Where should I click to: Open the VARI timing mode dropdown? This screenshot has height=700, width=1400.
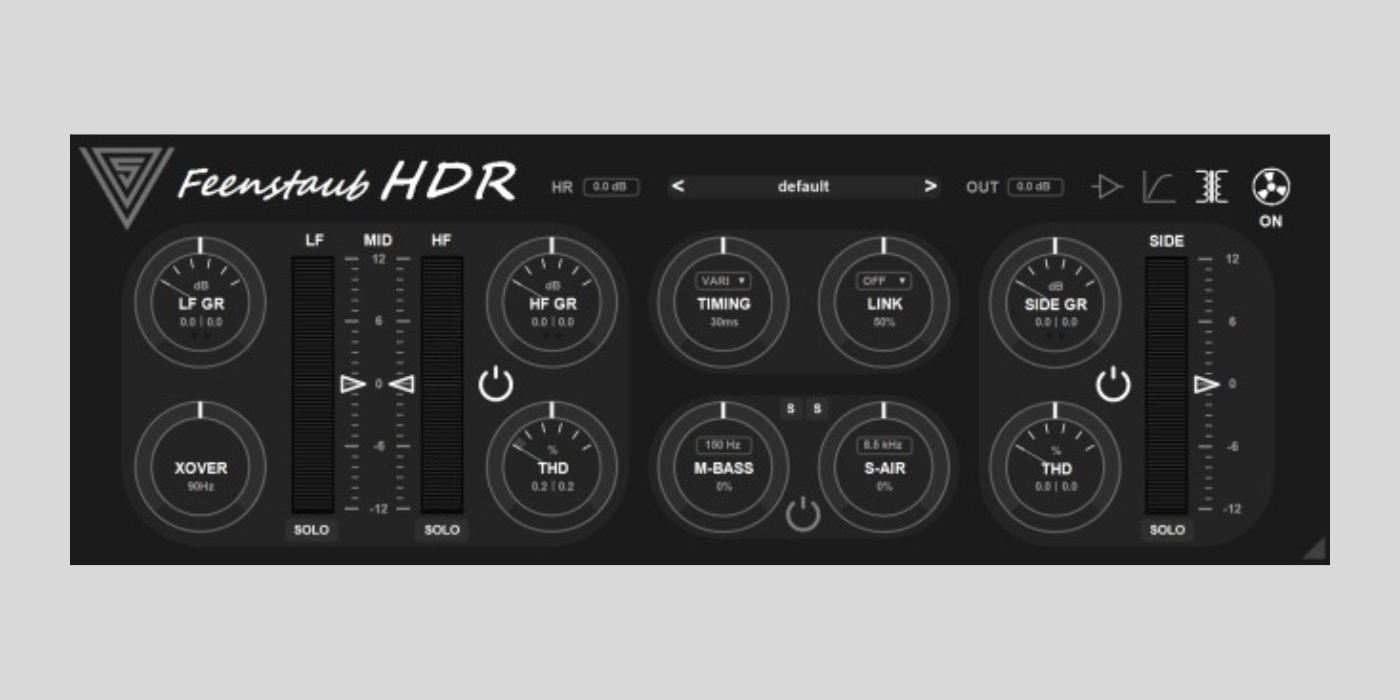pos(723,281)
